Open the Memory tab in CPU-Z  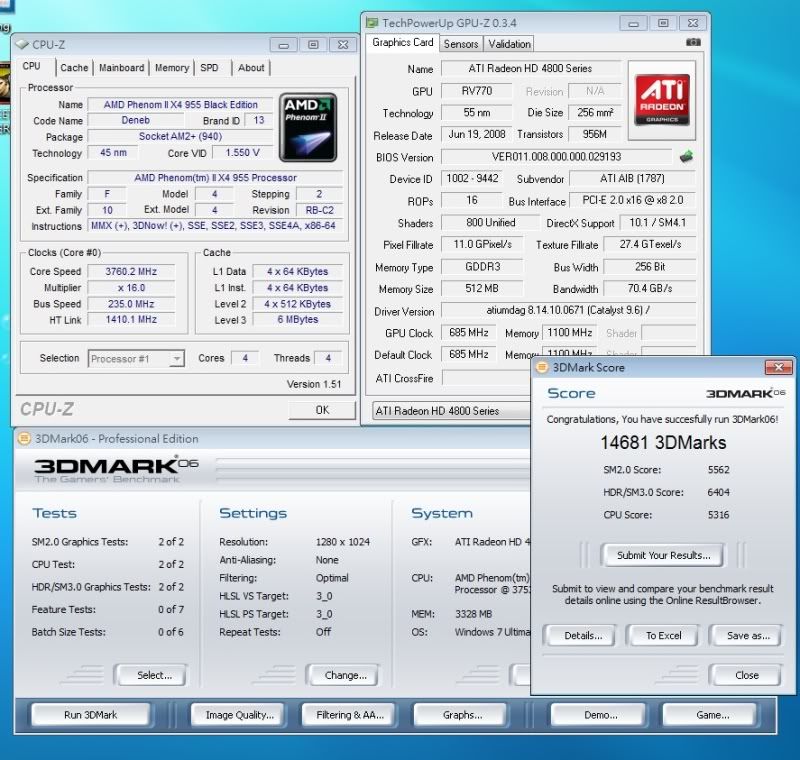coord(171,68)
